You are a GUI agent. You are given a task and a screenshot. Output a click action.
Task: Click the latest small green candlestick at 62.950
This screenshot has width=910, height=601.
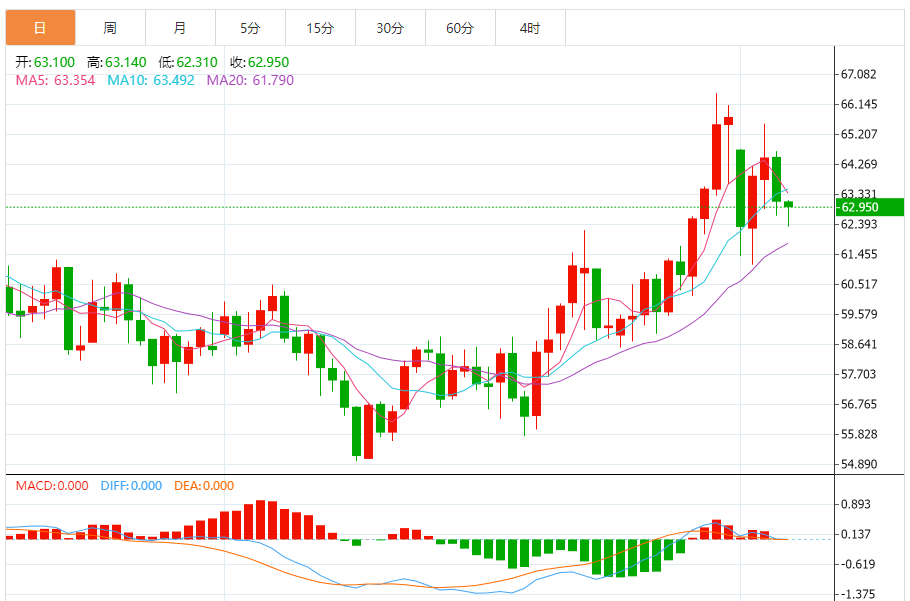pos(788,204)
